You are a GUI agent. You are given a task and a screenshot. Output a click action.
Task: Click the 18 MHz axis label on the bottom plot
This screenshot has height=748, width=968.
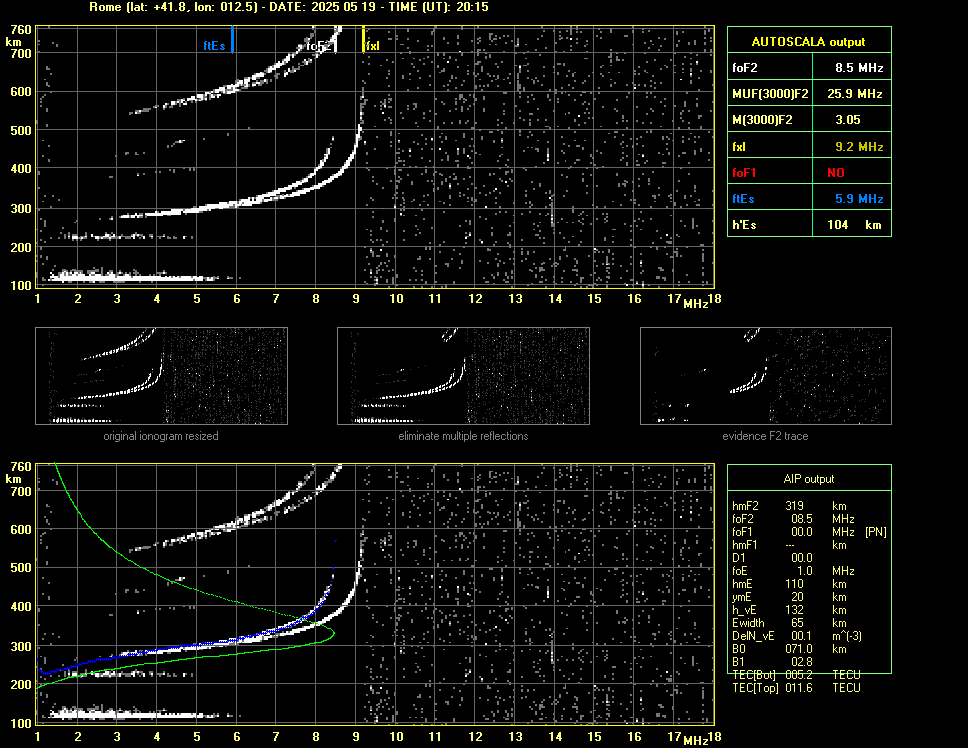pos(714,737)
